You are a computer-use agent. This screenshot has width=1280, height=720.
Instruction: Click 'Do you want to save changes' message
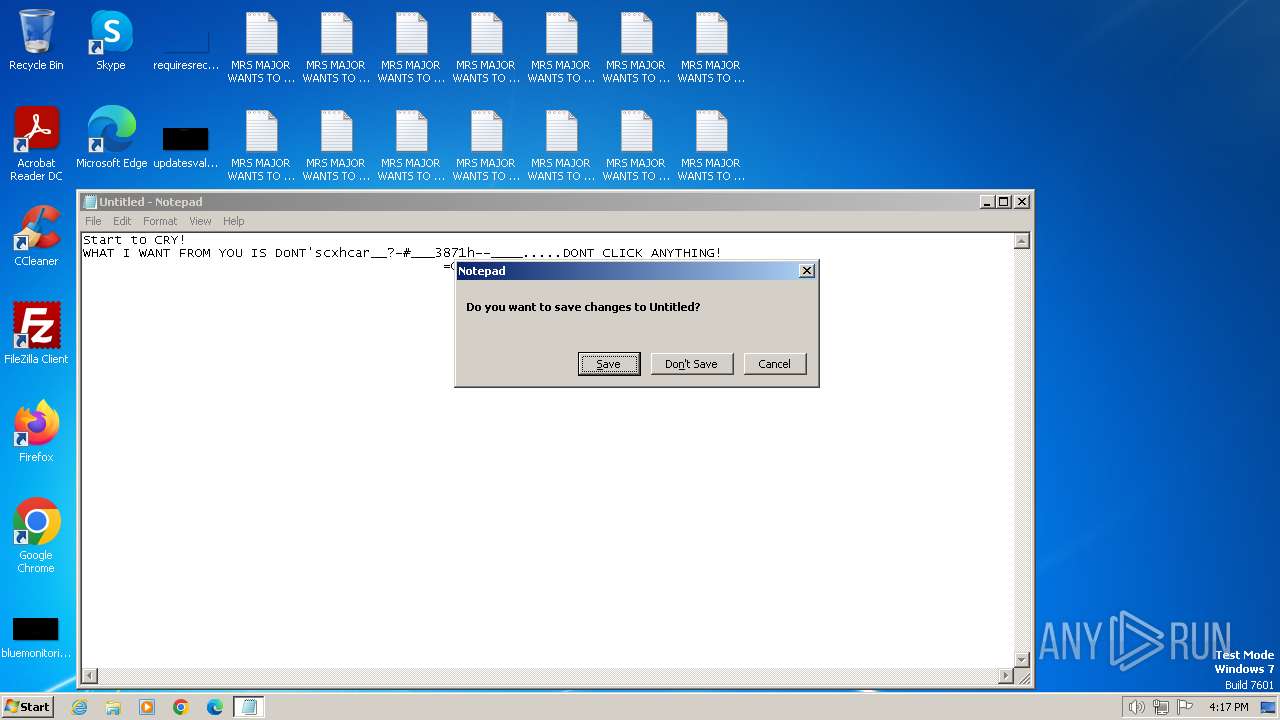pyautogui.click(x=583, y=307)
